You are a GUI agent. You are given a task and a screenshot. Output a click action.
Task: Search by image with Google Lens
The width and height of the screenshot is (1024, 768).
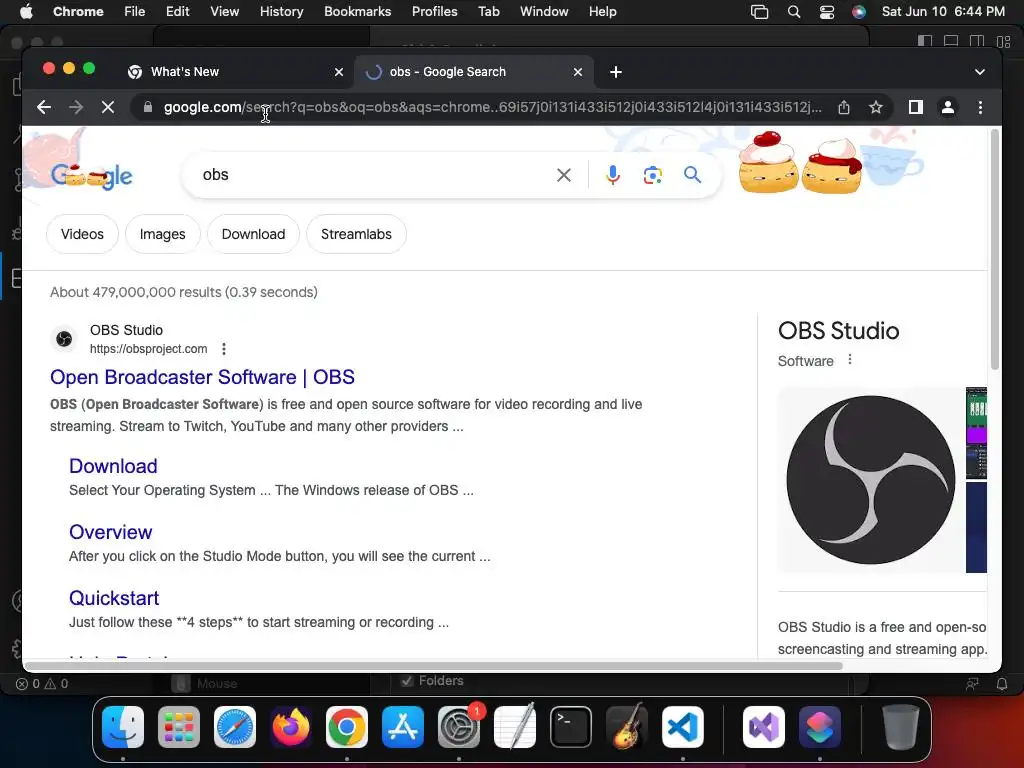click(652, 175)
